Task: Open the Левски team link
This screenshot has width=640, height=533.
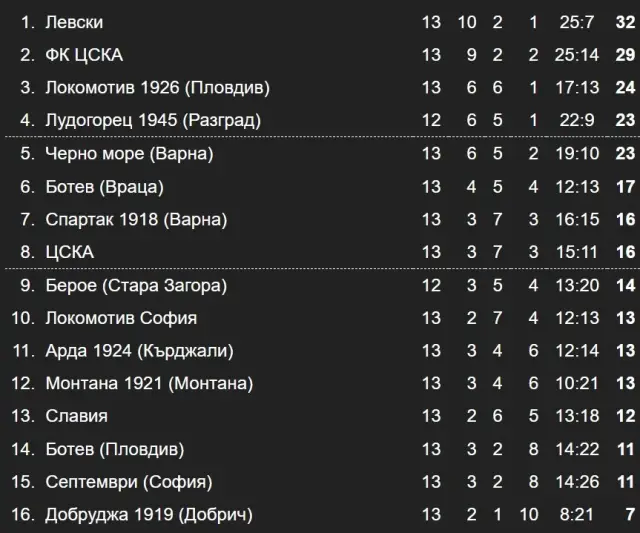Action: pos(74,22)
